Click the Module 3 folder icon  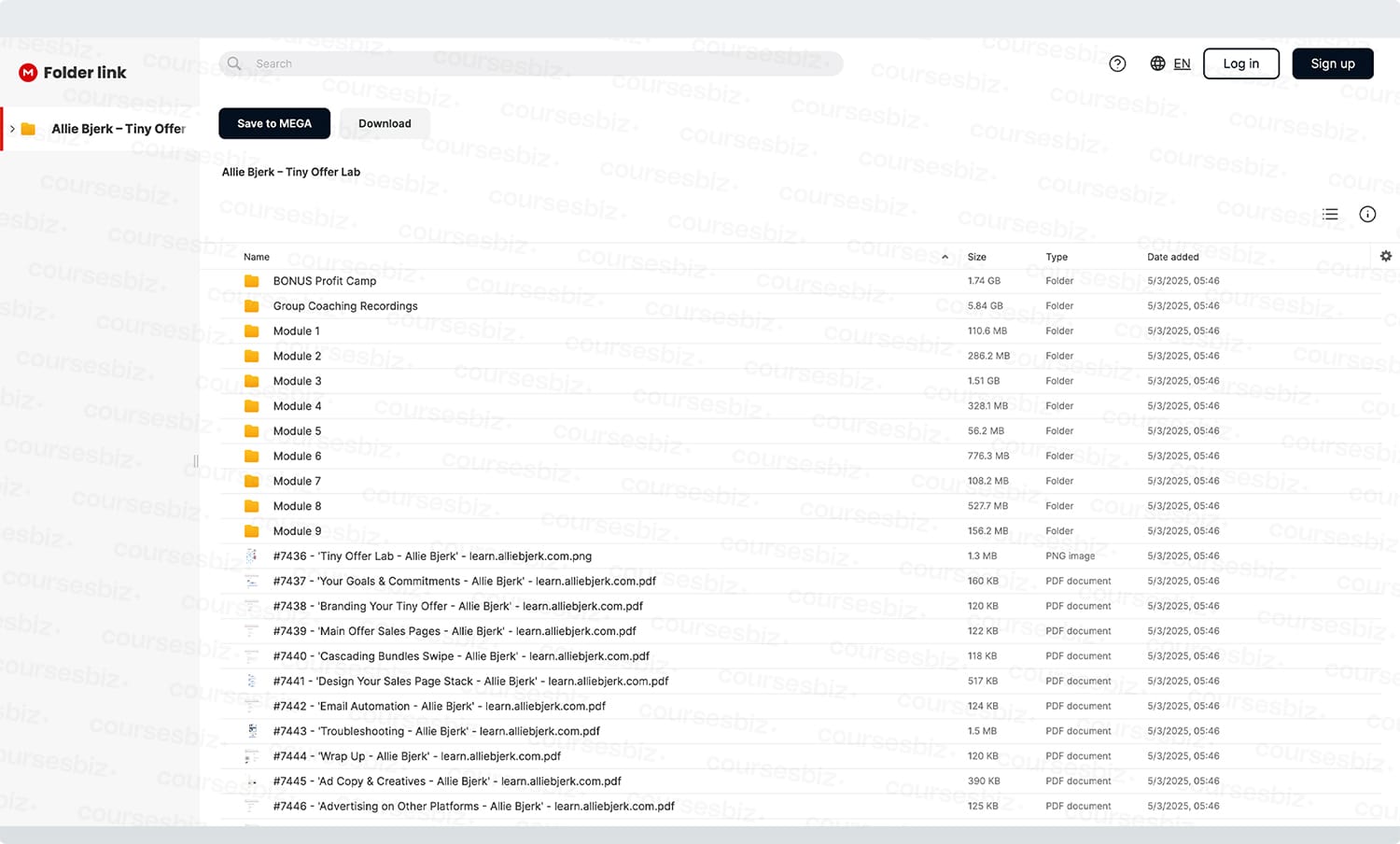(x=251, y=381)
